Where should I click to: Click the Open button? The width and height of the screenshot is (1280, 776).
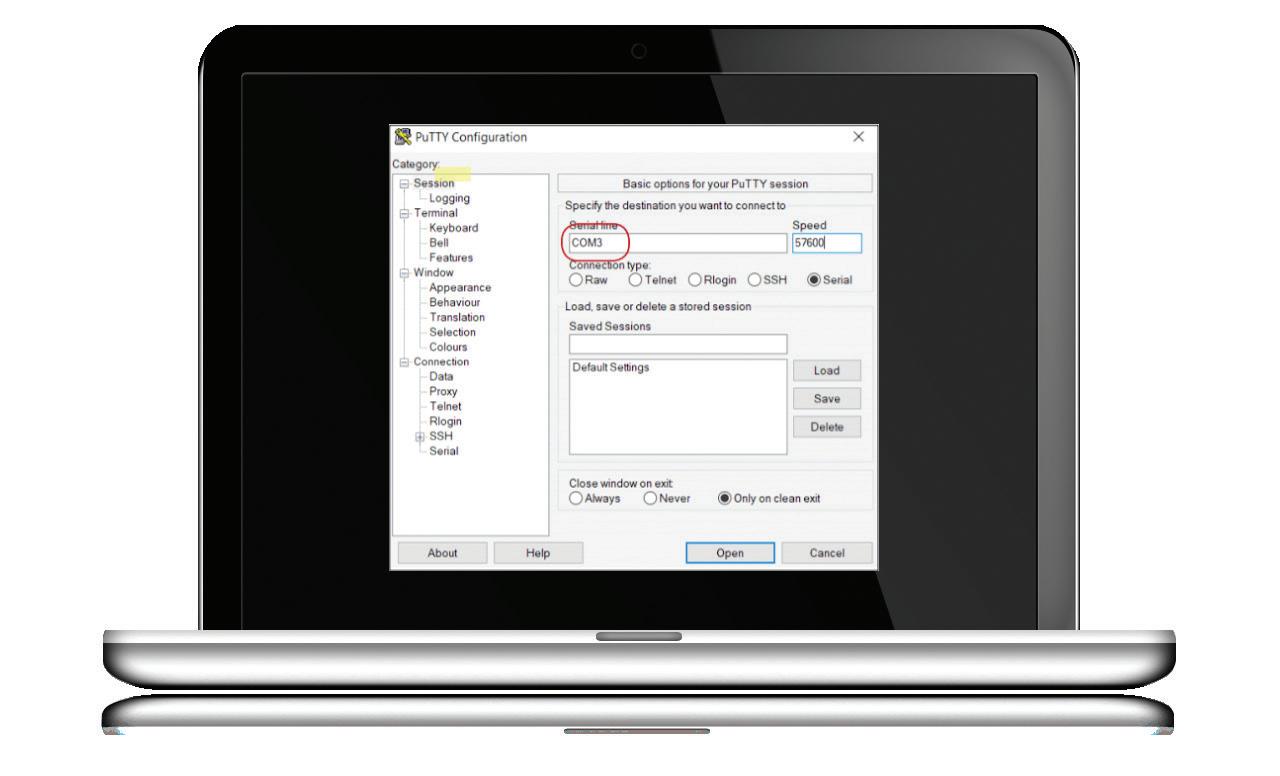click(x=730, y=553)
